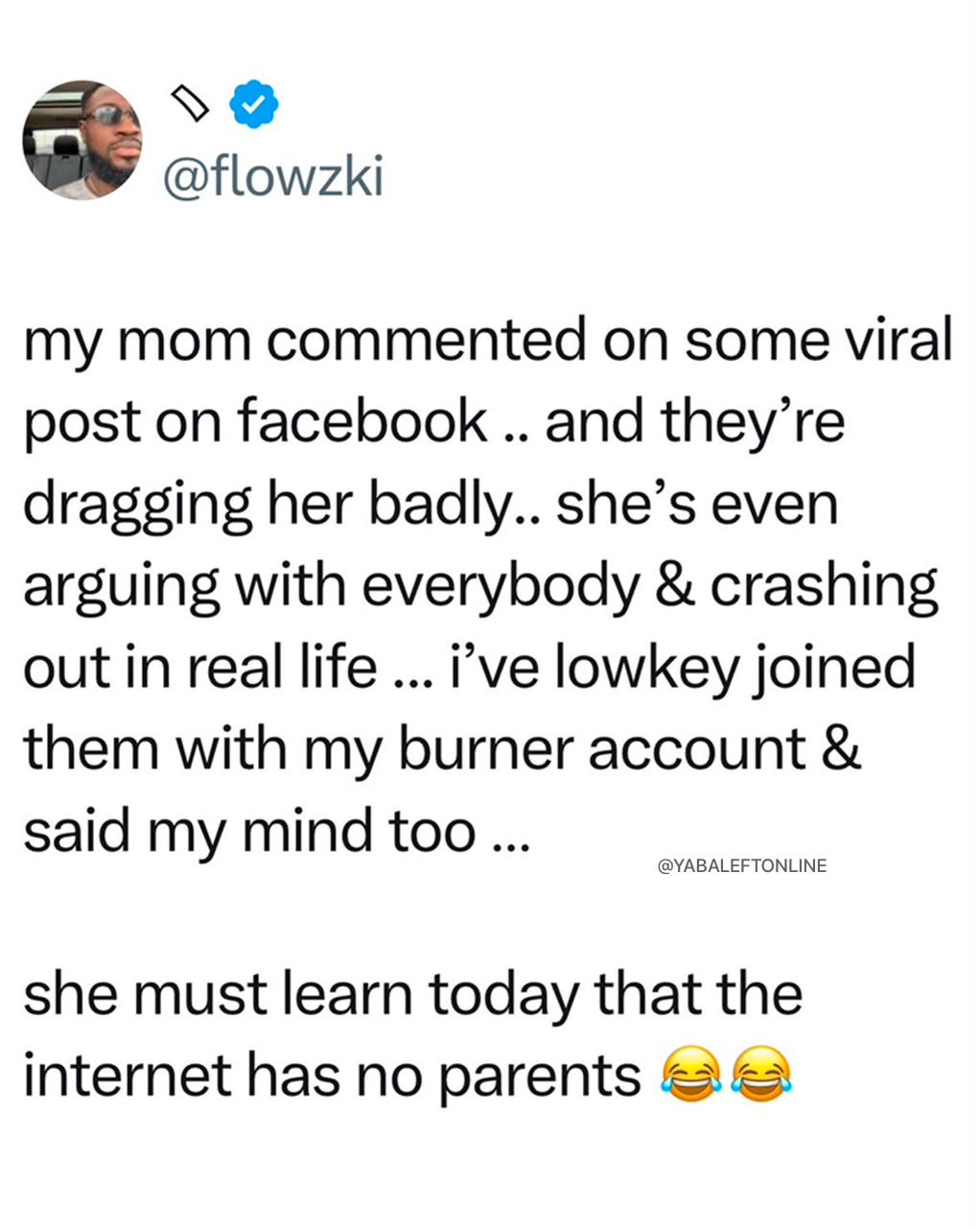
Task: Click the second laughing-crying emoji
Action: [x=761, y=1074]
